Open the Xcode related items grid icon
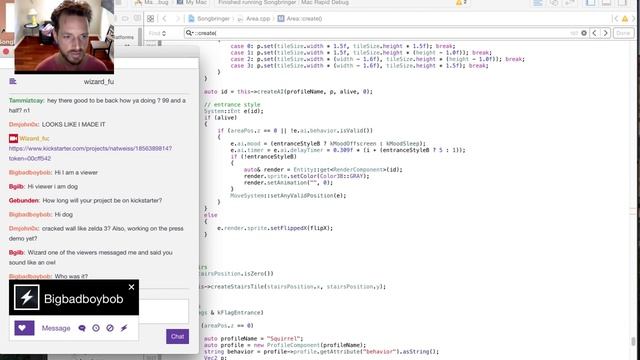Screen dimensions: 640x360 151,19
